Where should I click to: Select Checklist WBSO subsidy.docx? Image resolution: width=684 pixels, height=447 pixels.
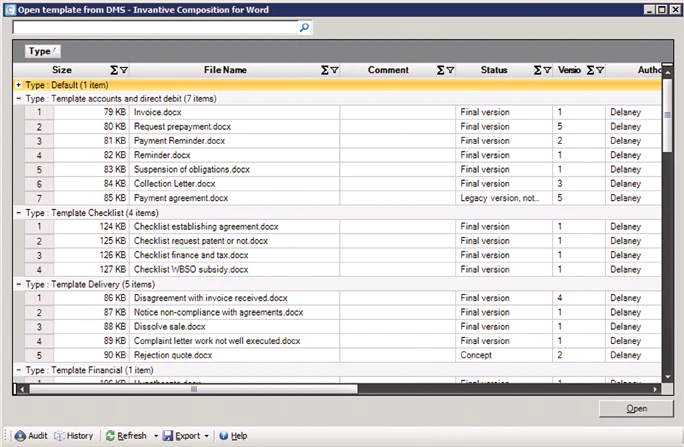pyautogui.click(x=191, y=270)
